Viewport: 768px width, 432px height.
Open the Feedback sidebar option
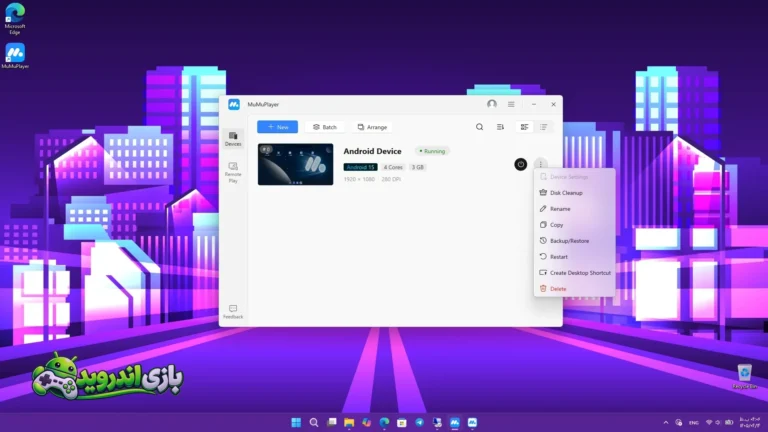[x=233, y=312]
